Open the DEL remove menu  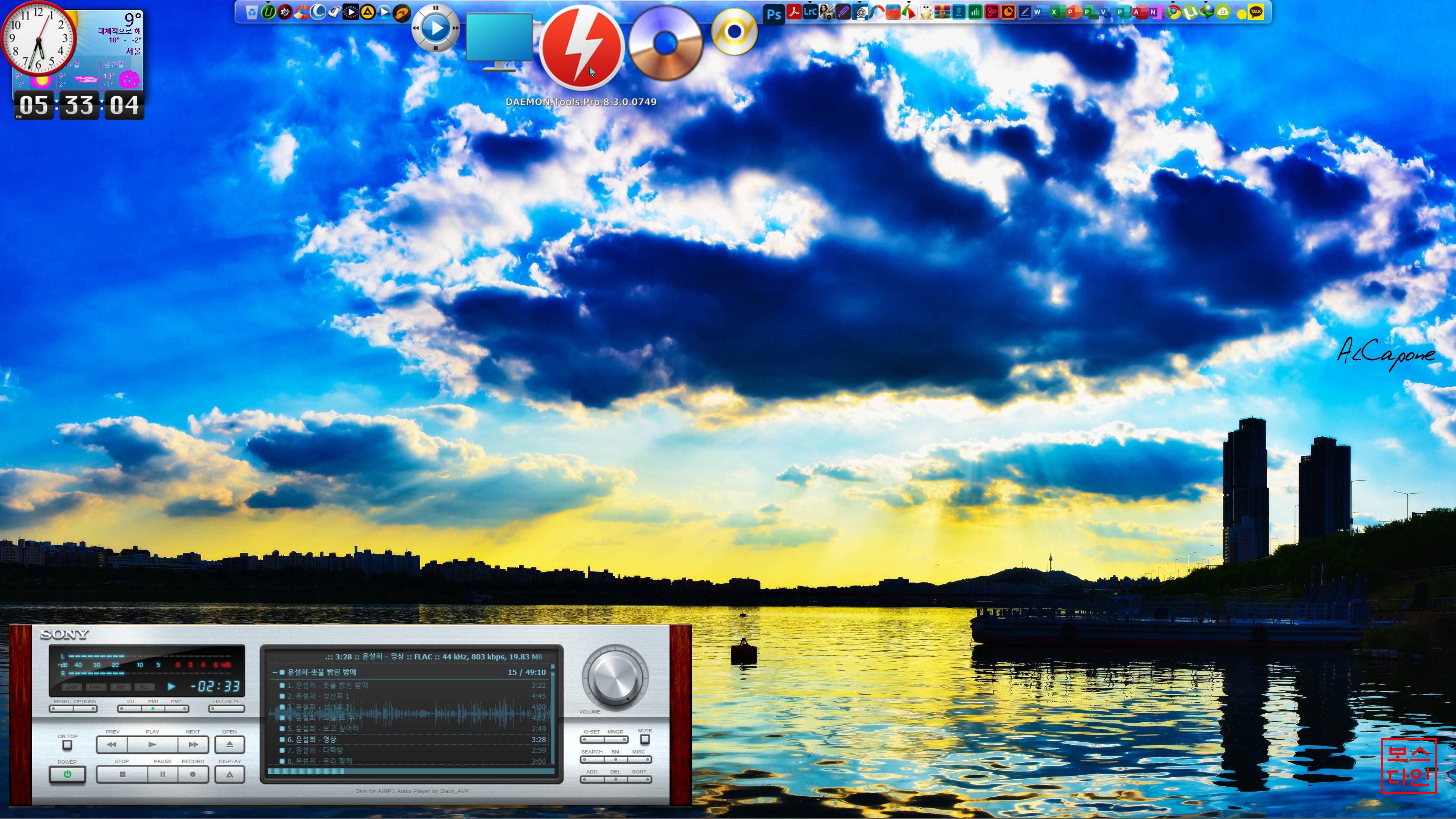(616, 780)
